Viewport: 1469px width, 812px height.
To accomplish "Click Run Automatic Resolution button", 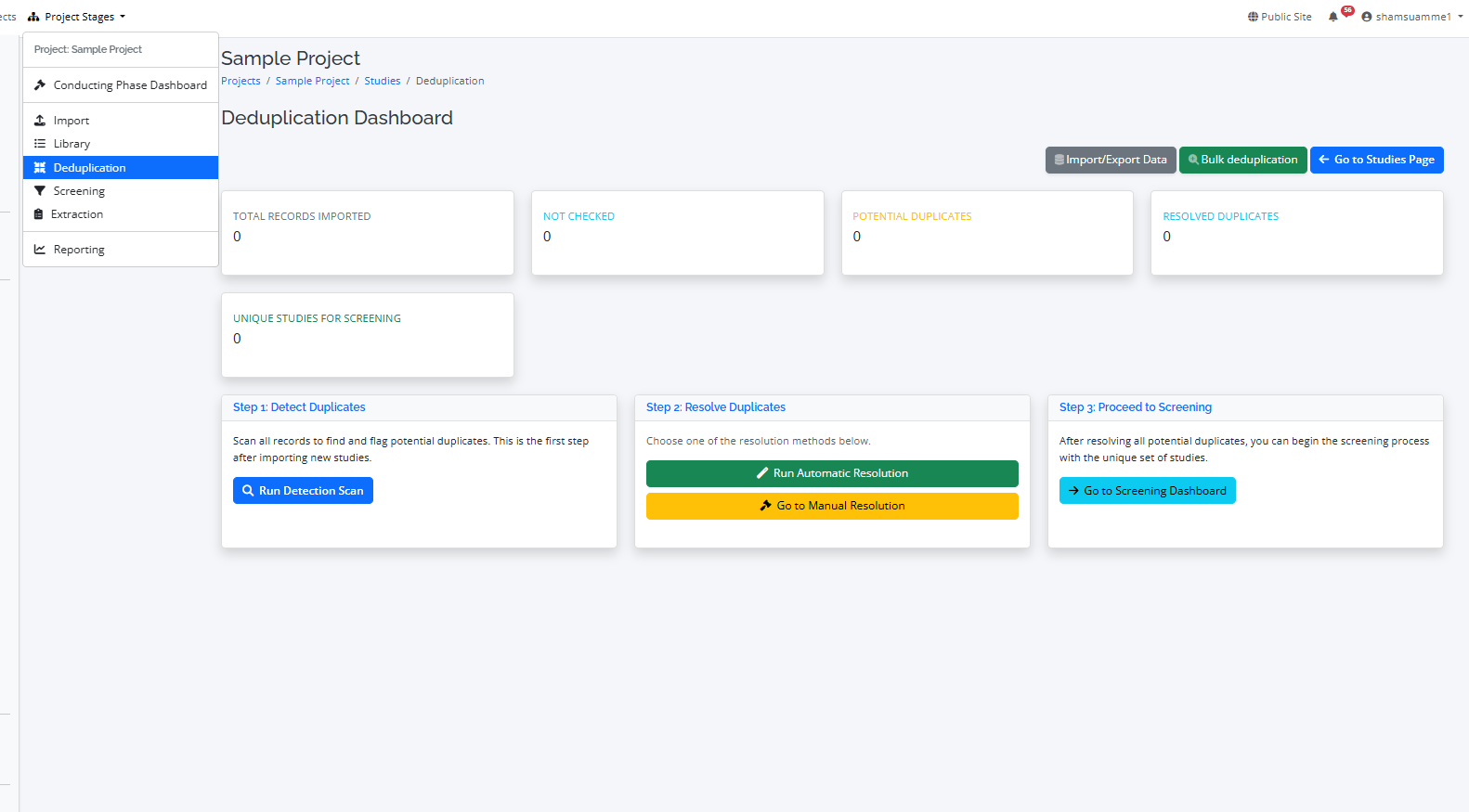I will (x=832, y=473).
